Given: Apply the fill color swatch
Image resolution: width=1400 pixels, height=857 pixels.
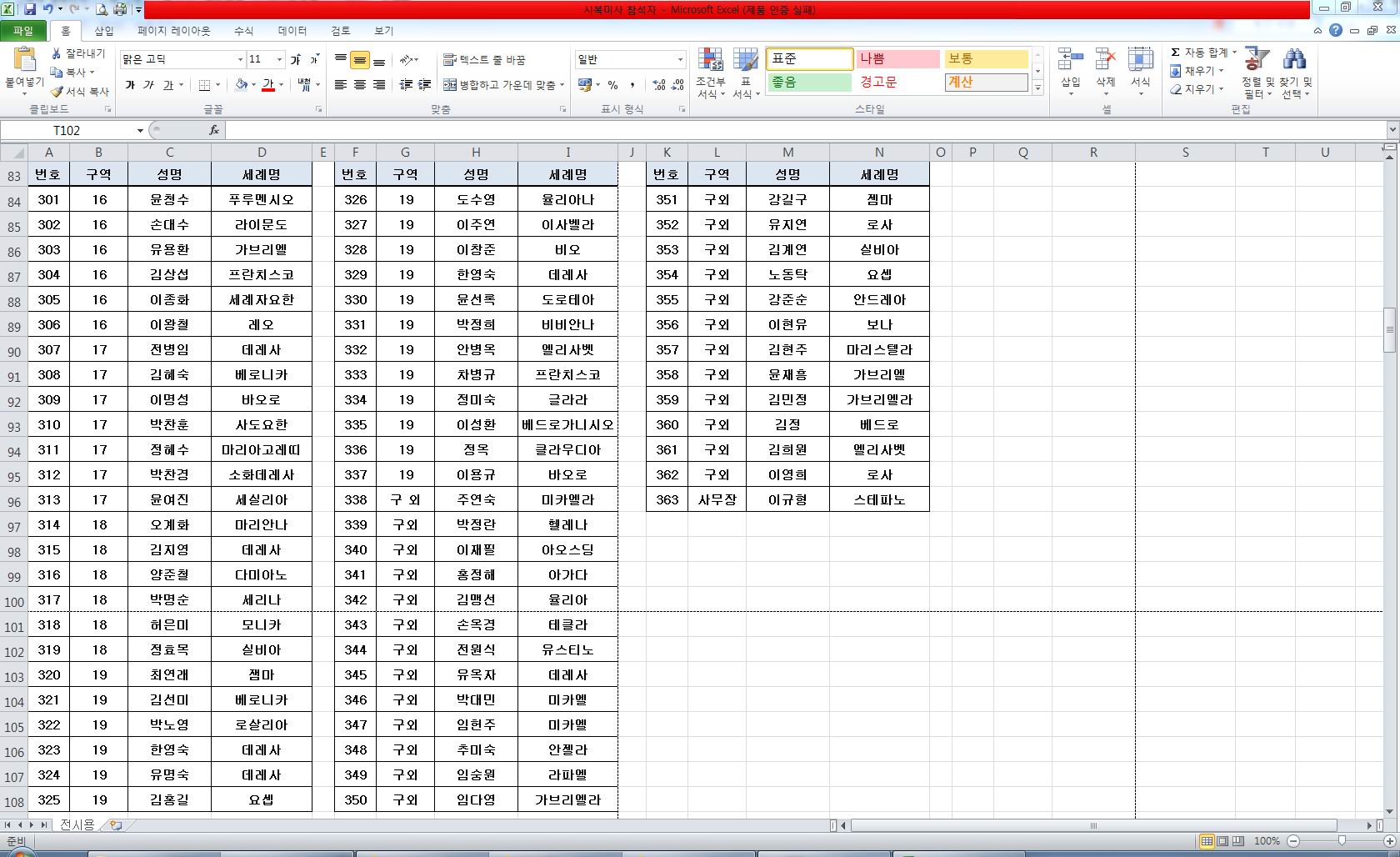Looking at the screenshot, I should pos(241,85).
